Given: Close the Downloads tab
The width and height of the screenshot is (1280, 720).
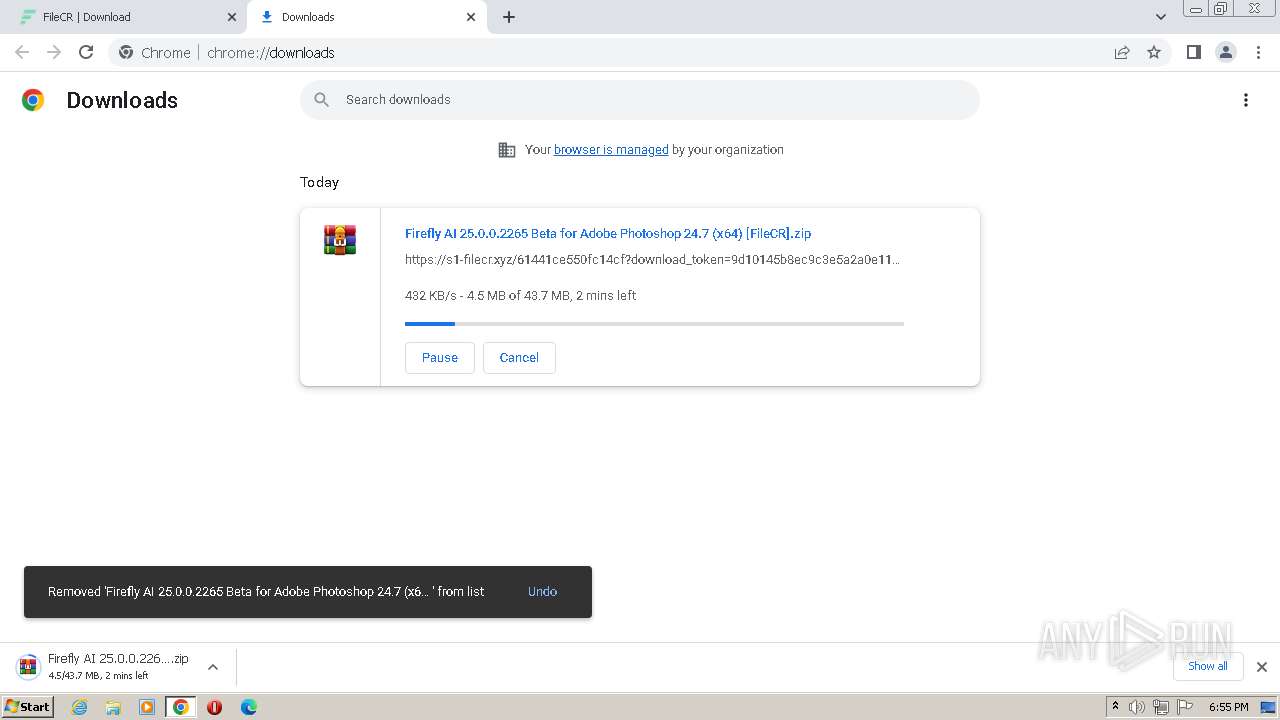Looking at the screenshot, I should pos(471,17).
